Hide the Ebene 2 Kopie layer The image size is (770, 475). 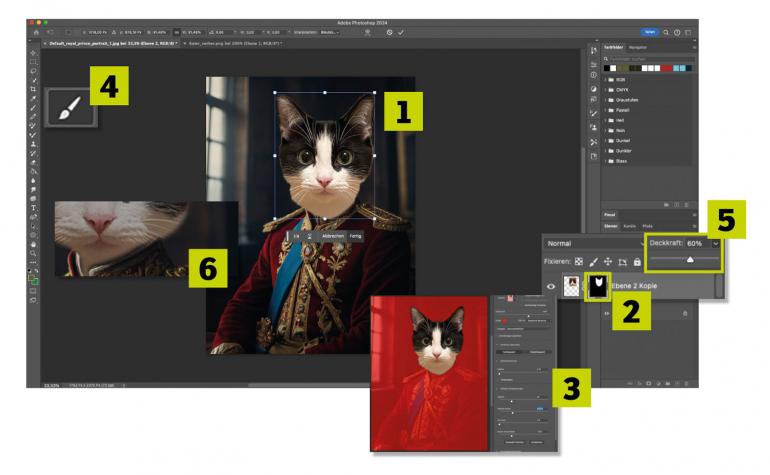[x=551, y=287]
